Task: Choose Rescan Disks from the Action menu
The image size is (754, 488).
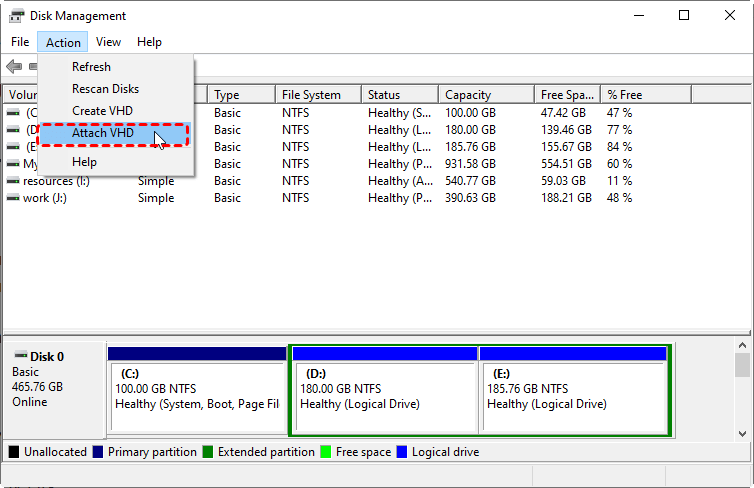Action: point(115,89)
